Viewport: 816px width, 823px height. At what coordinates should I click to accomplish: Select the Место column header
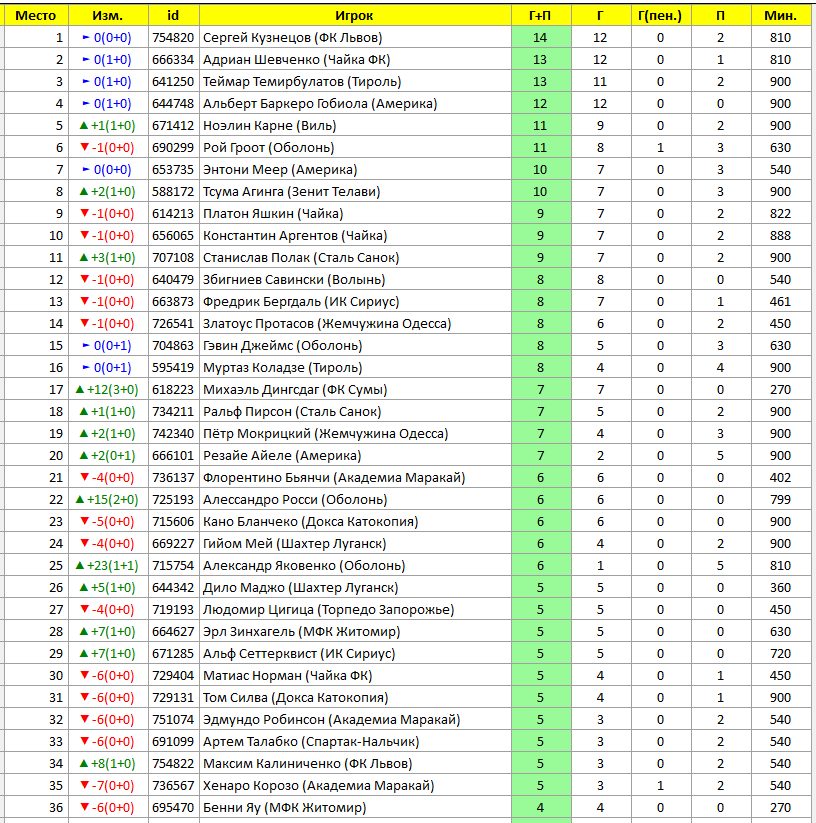pyautogui.click(x=36, y=16)
